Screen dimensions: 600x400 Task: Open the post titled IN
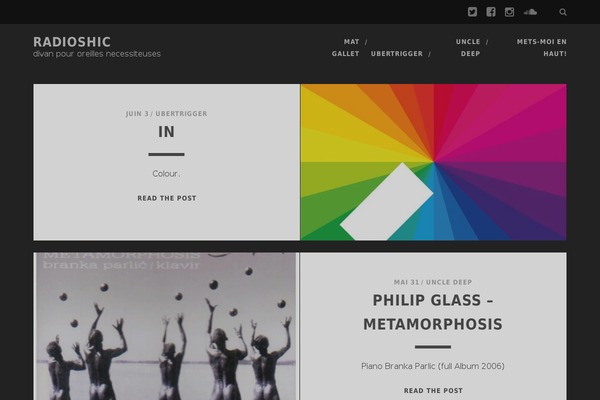coord(166,132)
